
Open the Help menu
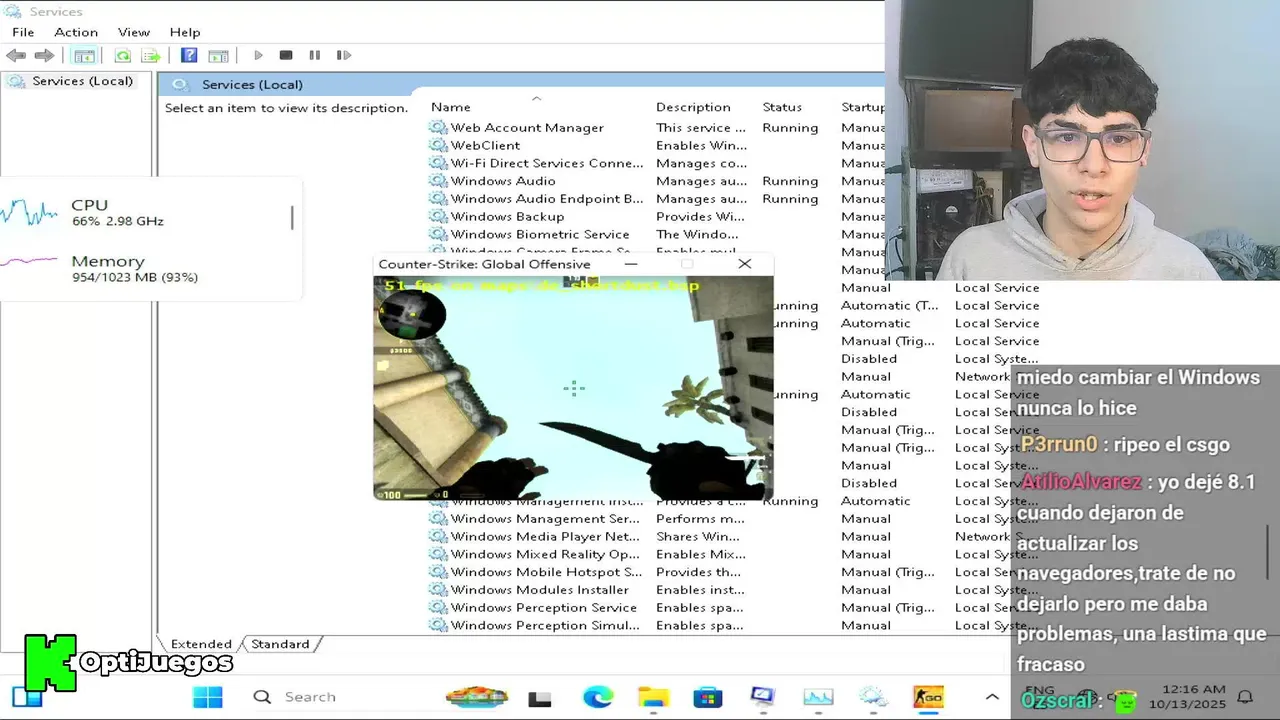point(185,32)
